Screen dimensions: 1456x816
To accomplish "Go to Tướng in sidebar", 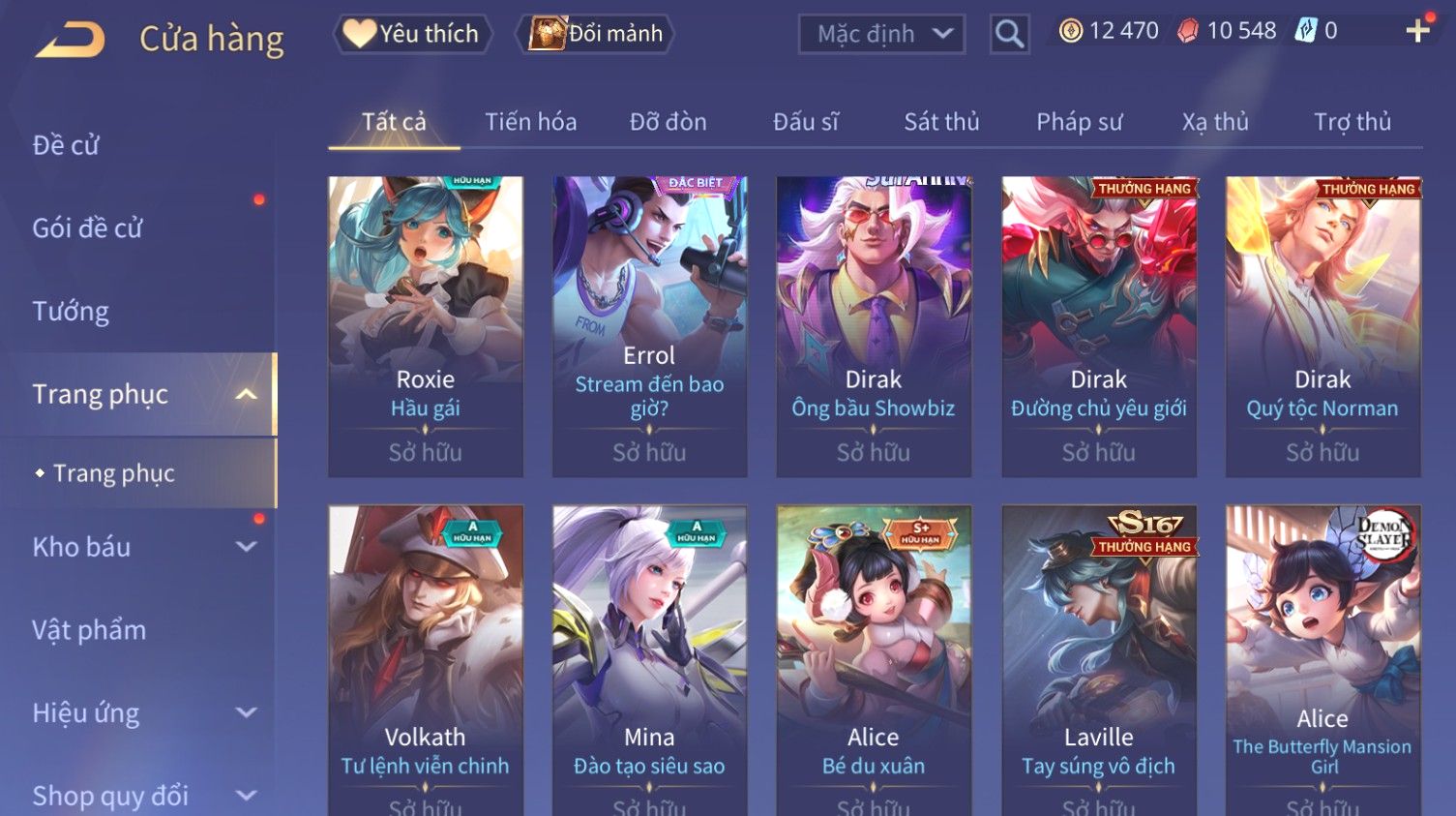I will click(x=71, y=312).
